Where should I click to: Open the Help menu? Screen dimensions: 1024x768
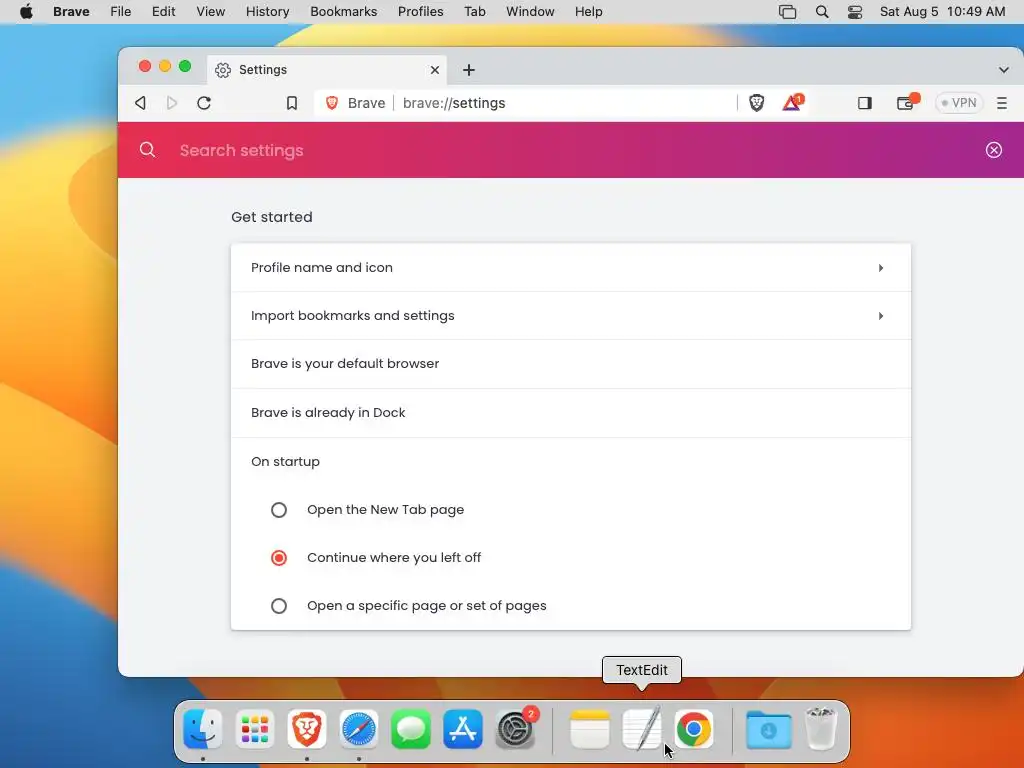pos(588,12)
